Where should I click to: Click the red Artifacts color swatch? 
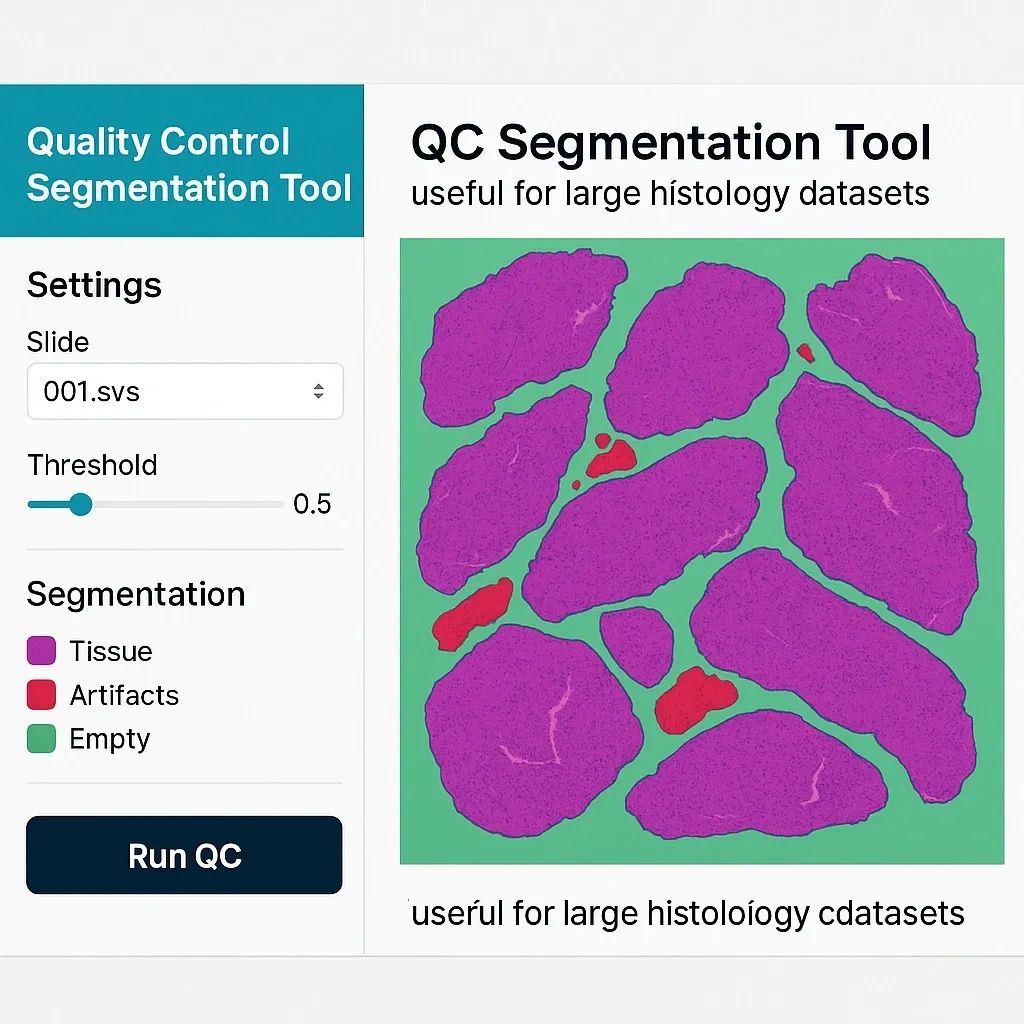[x=41, y=695]
